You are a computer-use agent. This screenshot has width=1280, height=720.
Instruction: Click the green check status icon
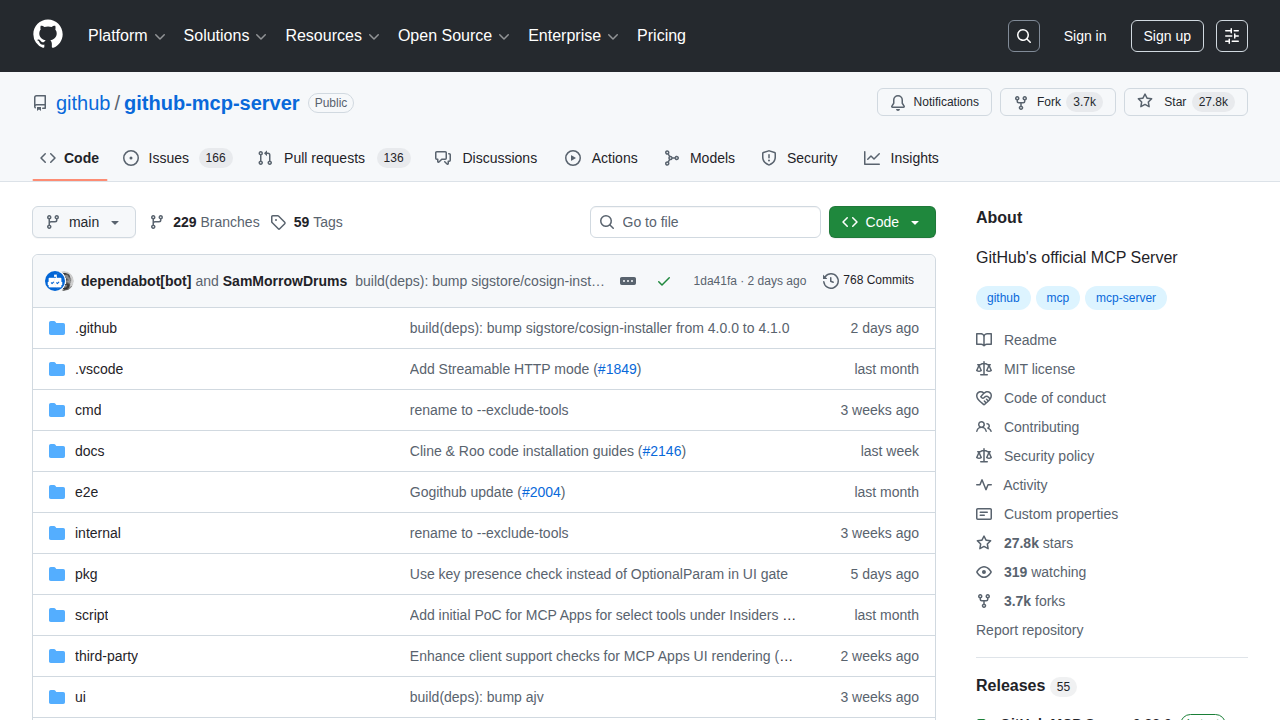coord(664,281)
